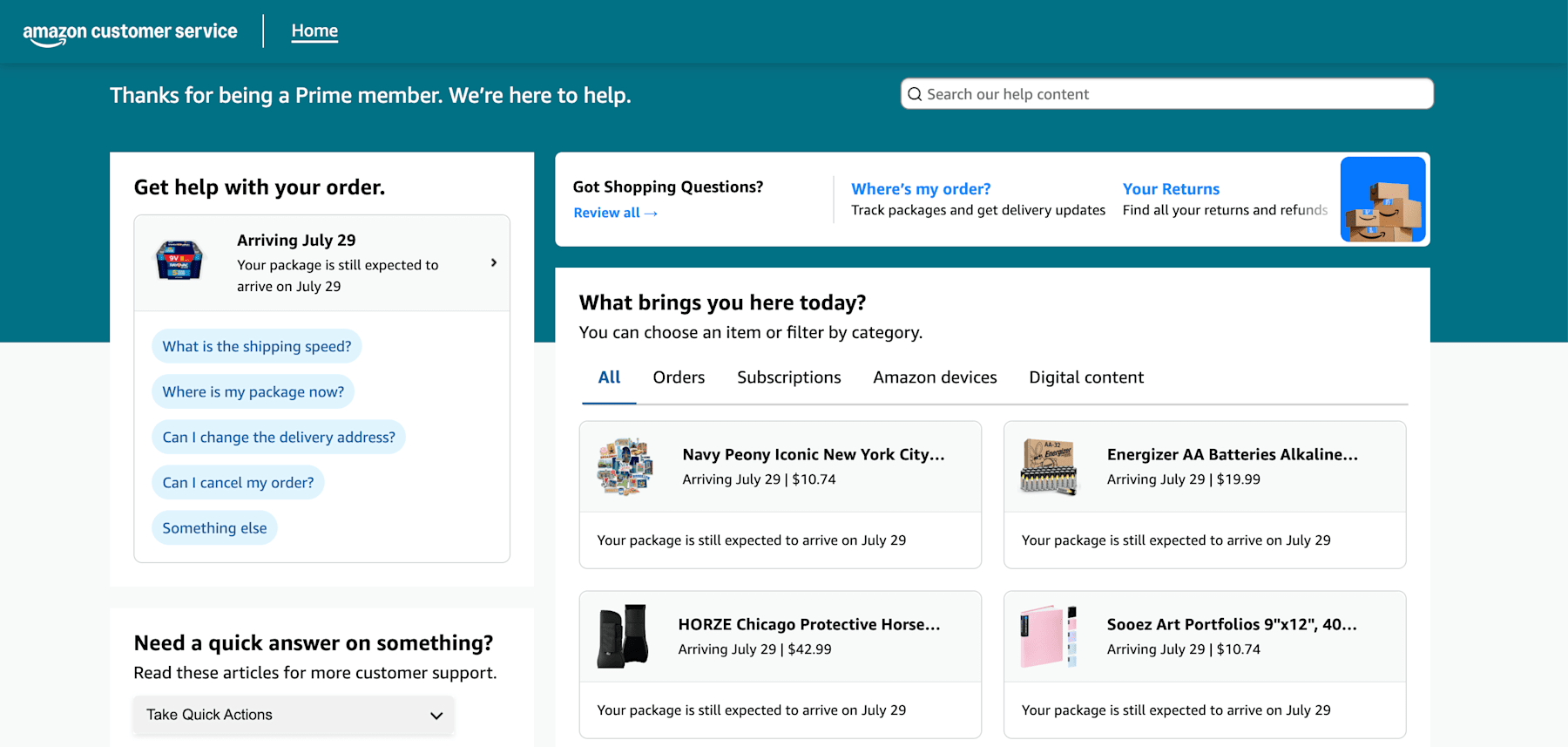The image size is (1568, 747).
Task: Click the arrow icon beside Review all
Action: pyautogui.click(x=651, y=214)
